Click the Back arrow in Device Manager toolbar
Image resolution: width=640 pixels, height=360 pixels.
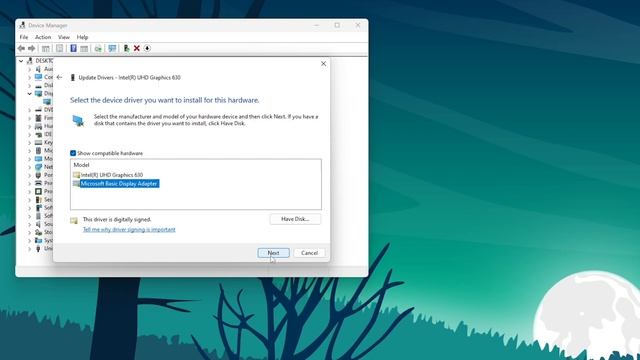(21, 49)
